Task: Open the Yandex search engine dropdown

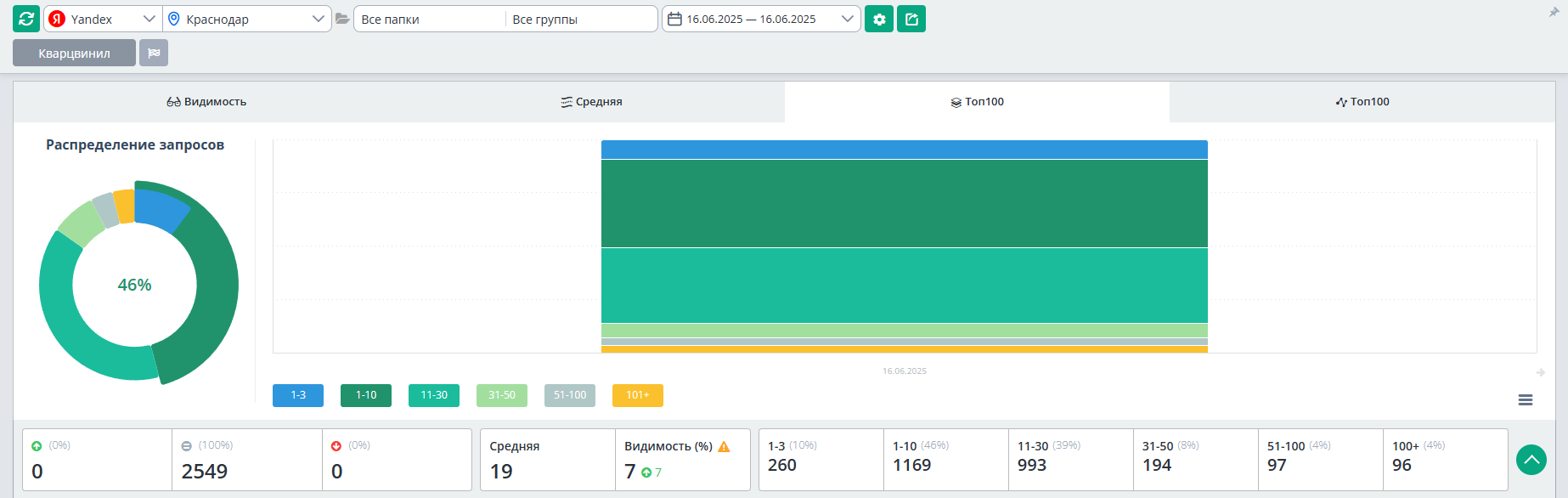Action: point(103,19)
